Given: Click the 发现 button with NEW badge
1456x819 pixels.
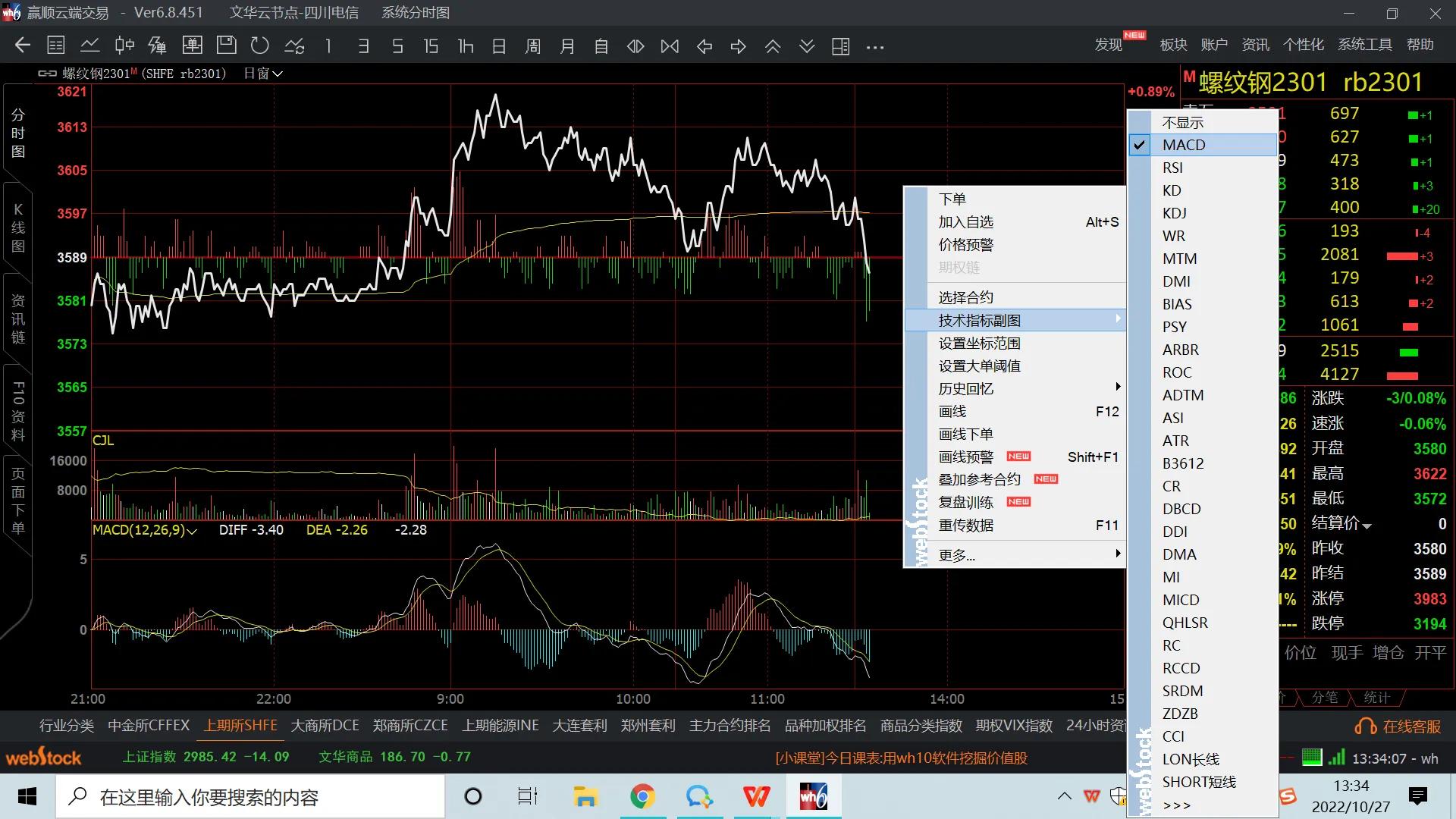Looking at the screenshot, I should pyautogui.click(x=1107, y=45).
